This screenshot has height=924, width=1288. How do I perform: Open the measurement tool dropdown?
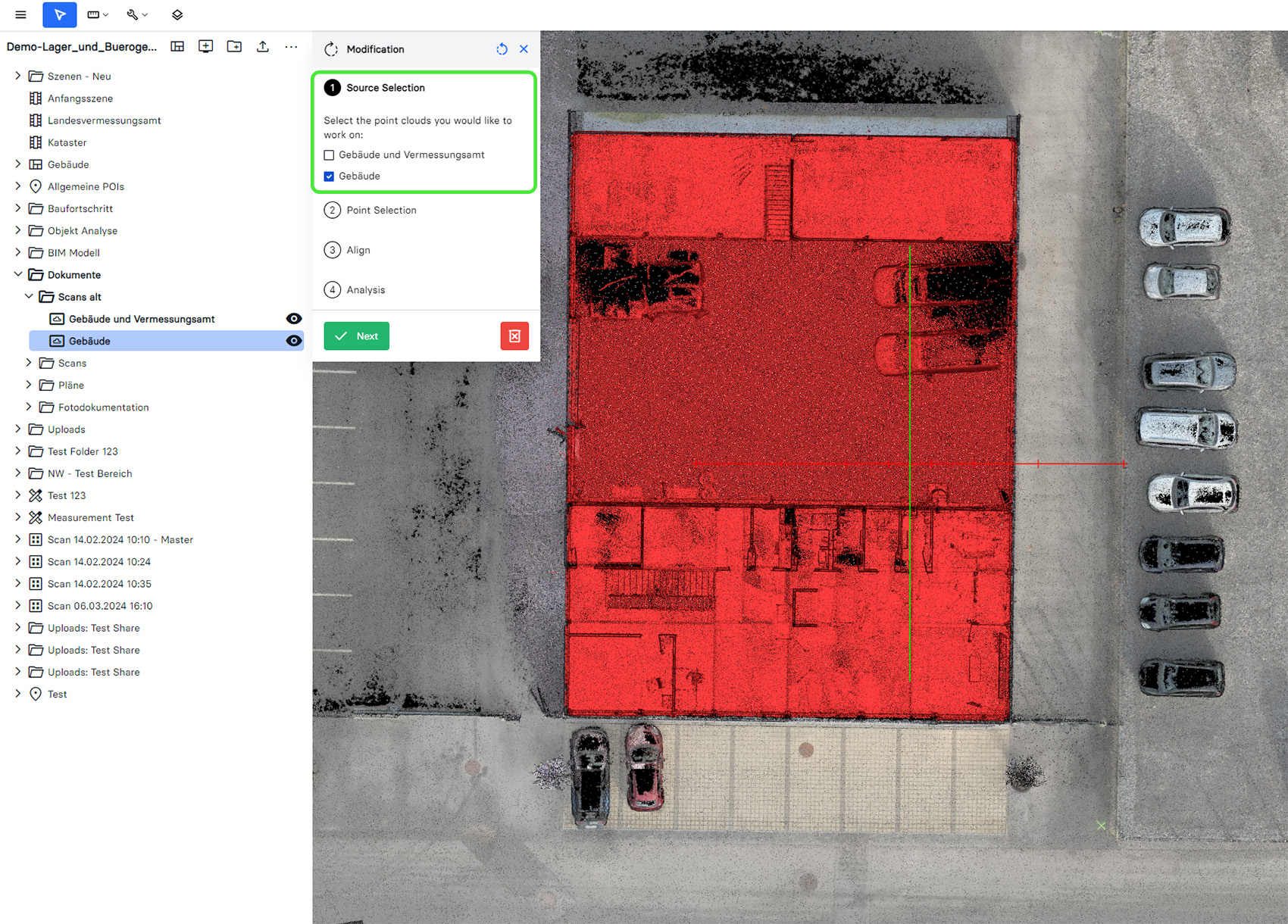tap(97, 14)
